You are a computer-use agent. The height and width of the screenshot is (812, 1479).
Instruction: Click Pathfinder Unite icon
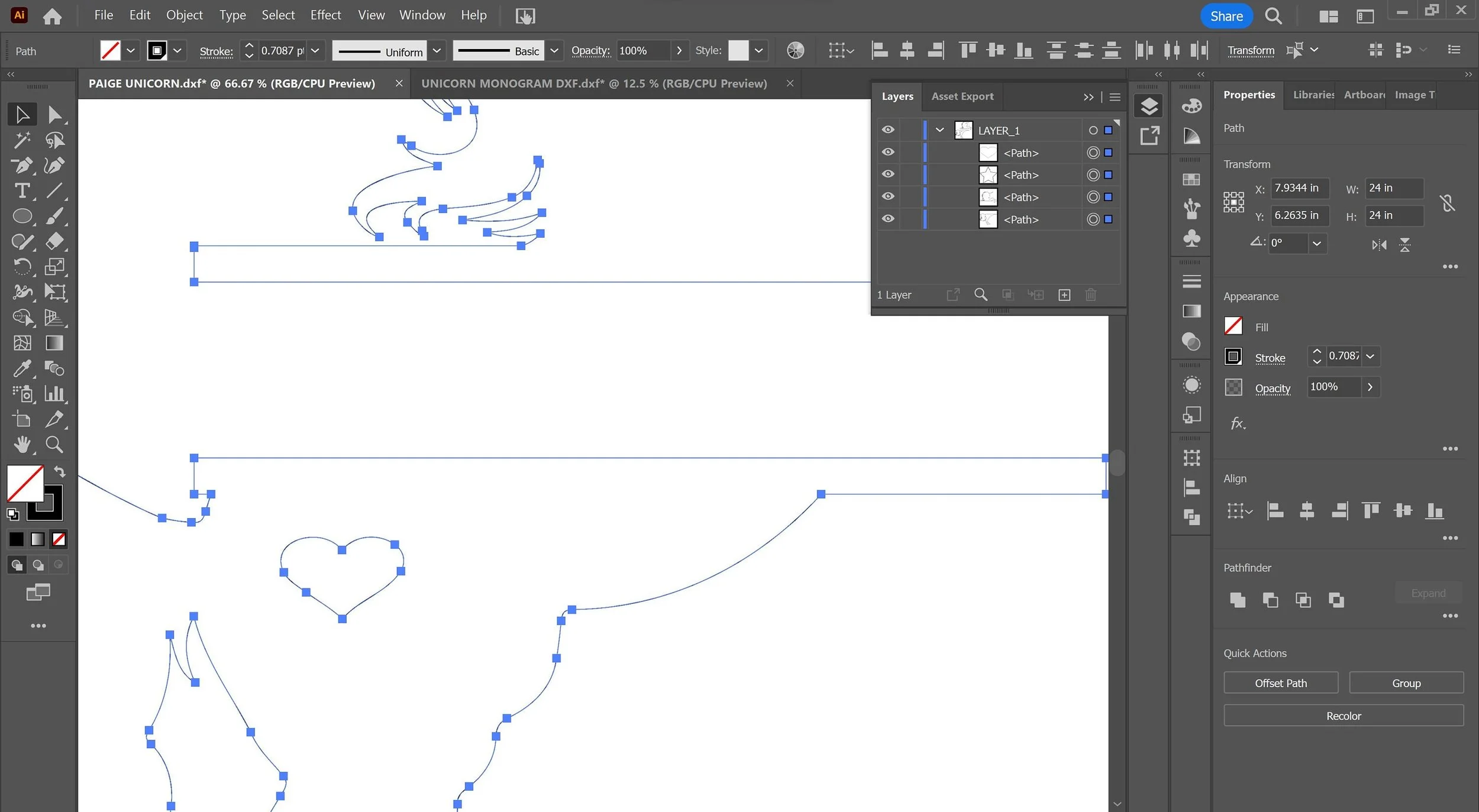tap(1237, 600)
